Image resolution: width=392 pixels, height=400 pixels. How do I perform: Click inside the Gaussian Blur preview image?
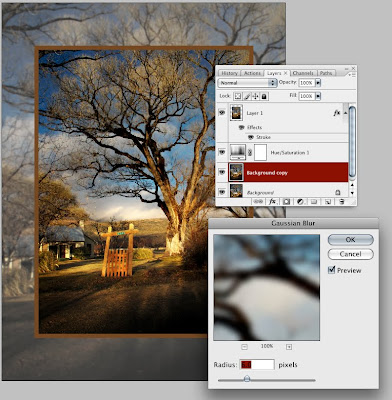[266, 287]
